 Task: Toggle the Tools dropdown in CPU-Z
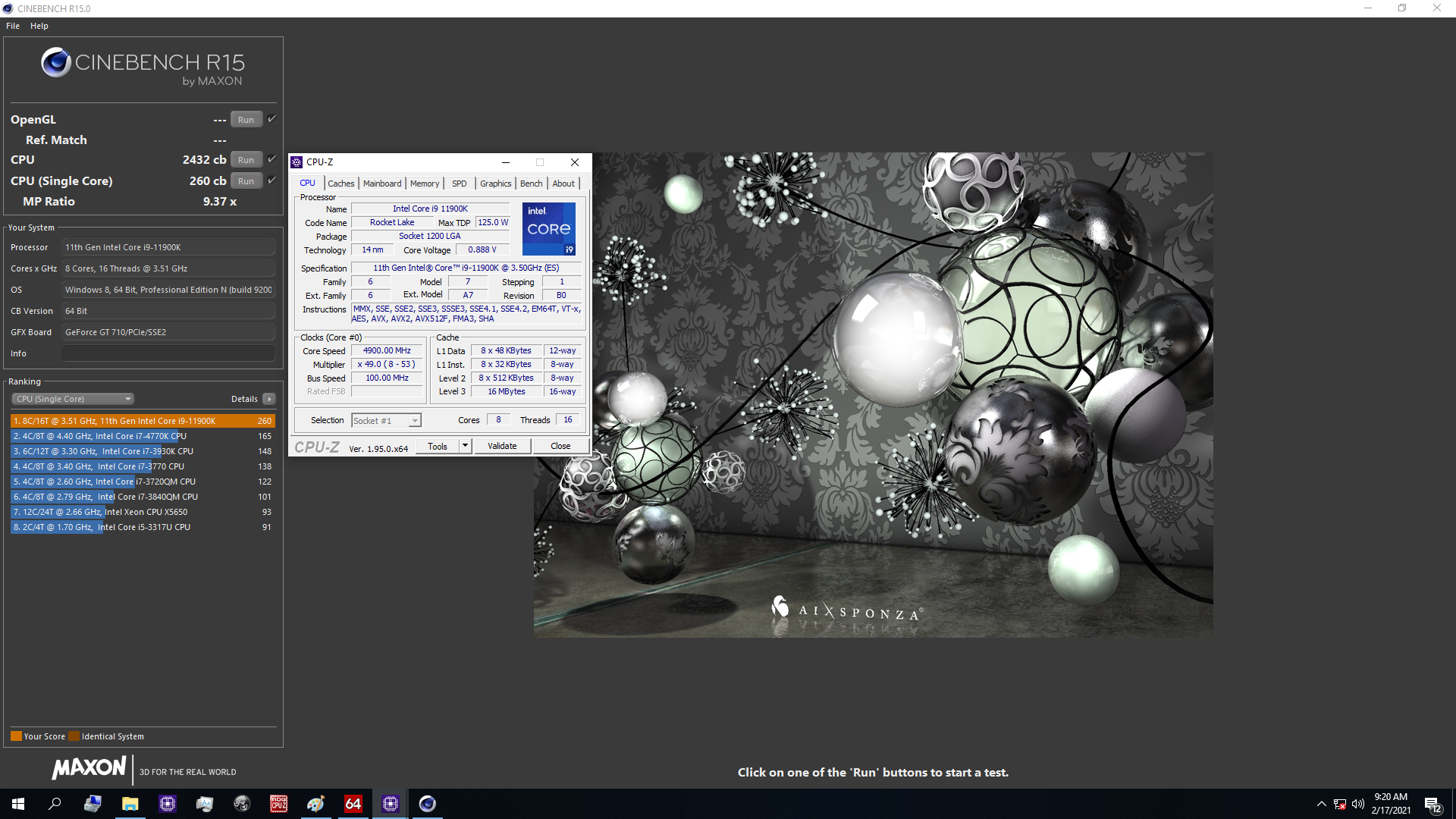(x=462, y=447)
